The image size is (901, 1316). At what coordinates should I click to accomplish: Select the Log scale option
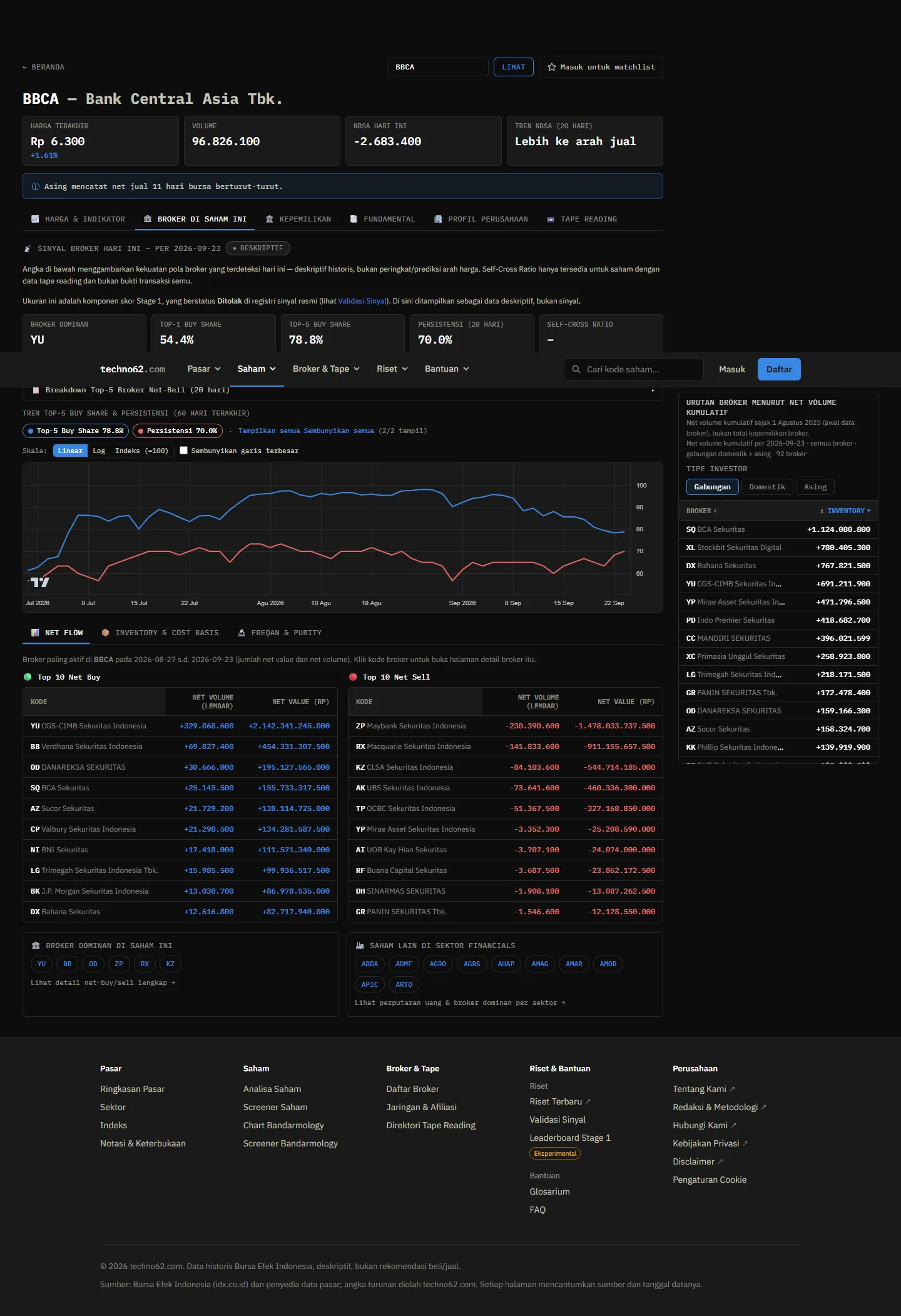point(99,451)
